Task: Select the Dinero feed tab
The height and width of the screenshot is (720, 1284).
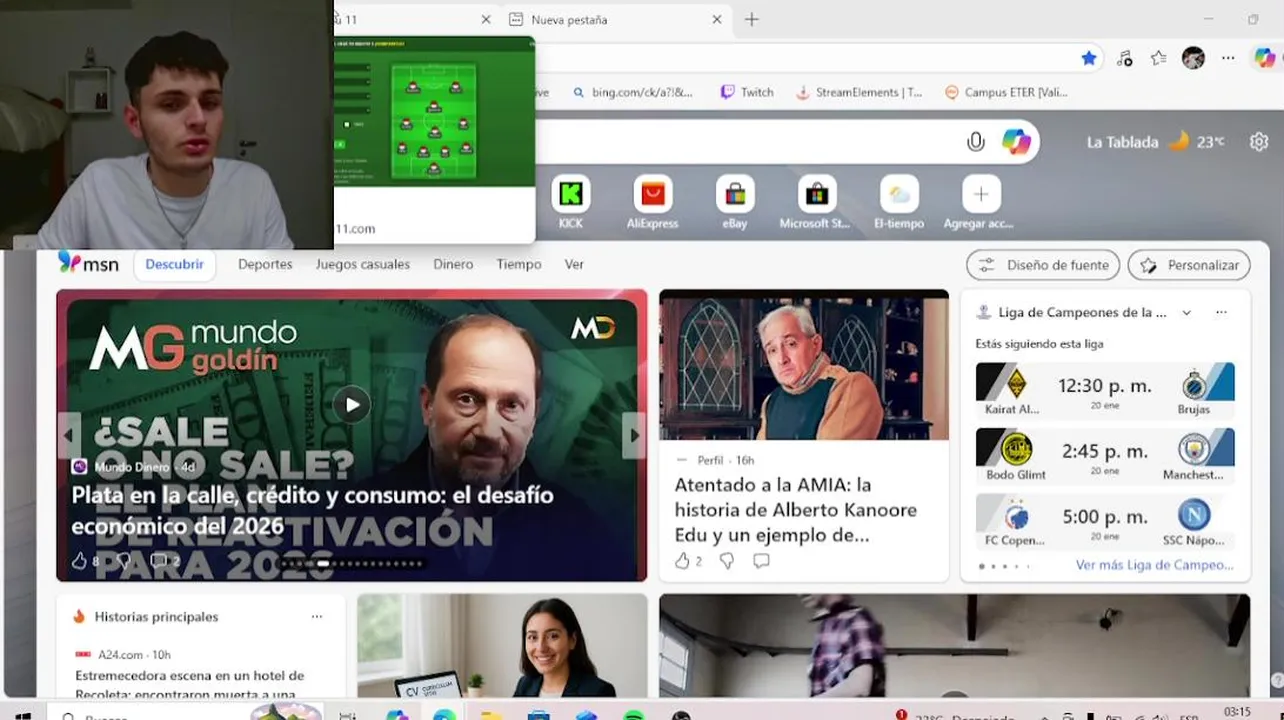Action: coord(453,264)
